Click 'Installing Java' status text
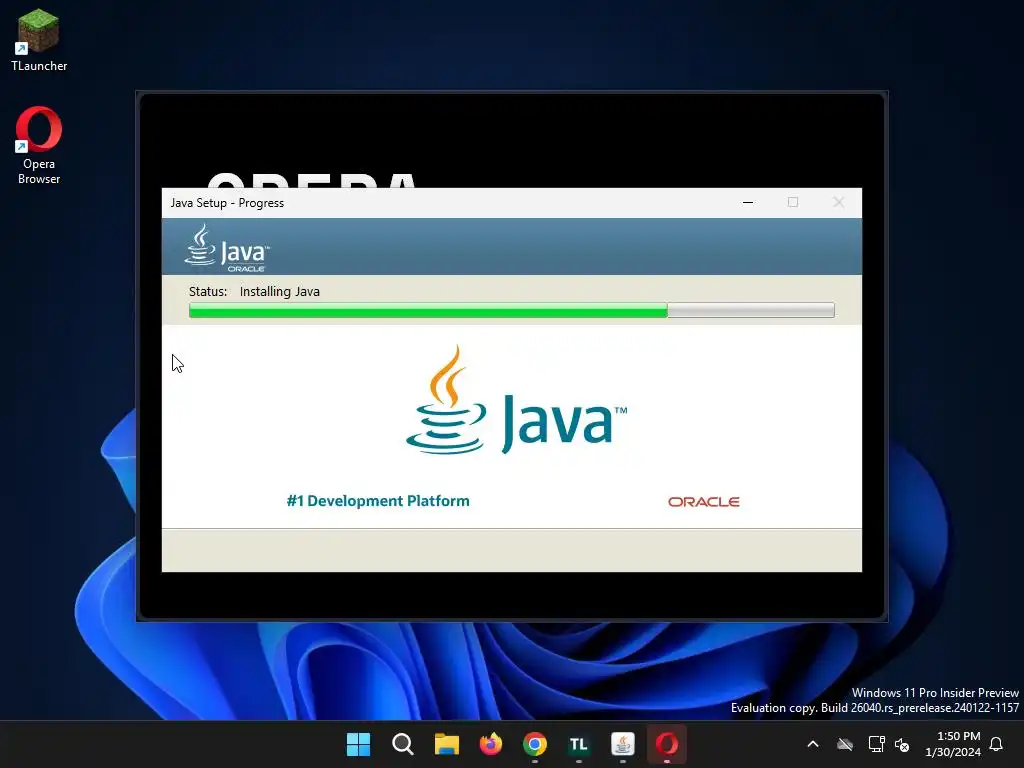Screen dimensions: 1024x768 click(280, 291)
